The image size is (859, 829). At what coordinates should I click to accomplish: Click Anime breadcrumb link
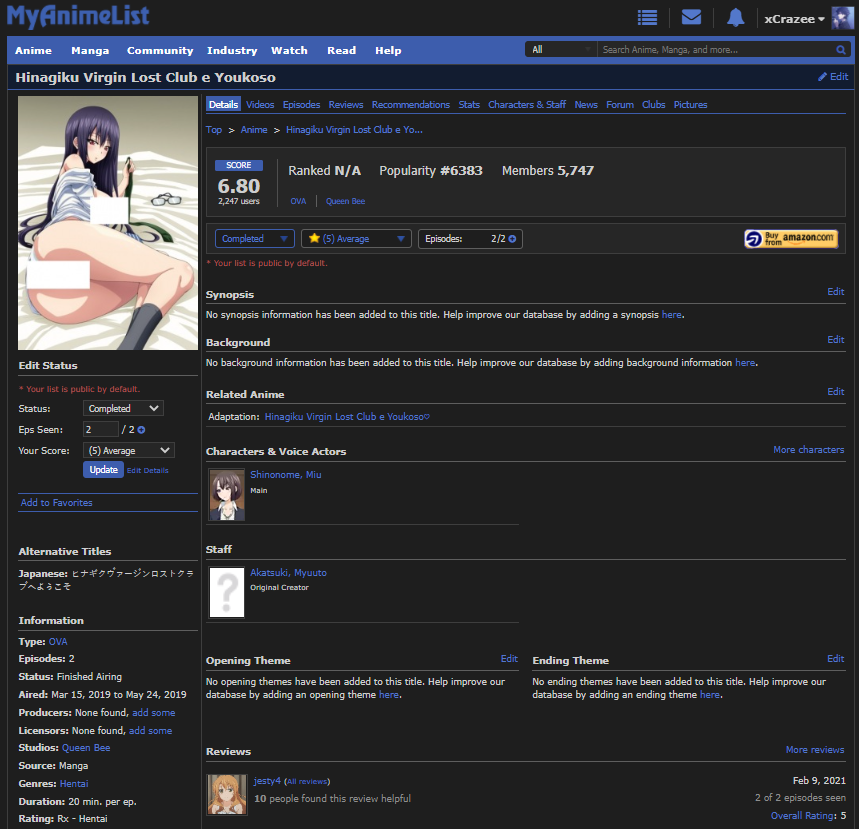[254, 130]
